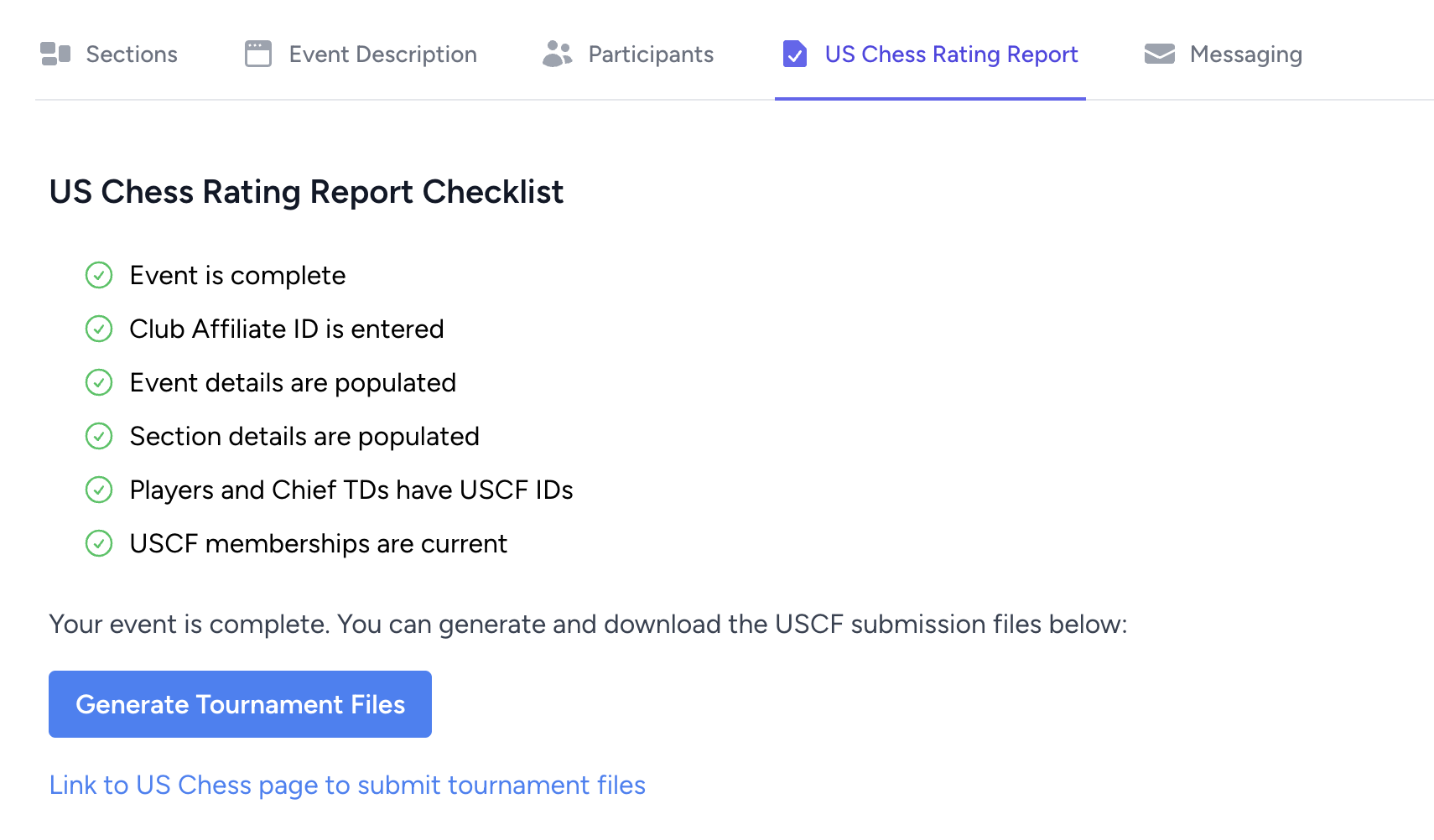1434x840 pixels.
Task: Click the US Chess Rating Report Checklist heading
Action: click(306, 192)
